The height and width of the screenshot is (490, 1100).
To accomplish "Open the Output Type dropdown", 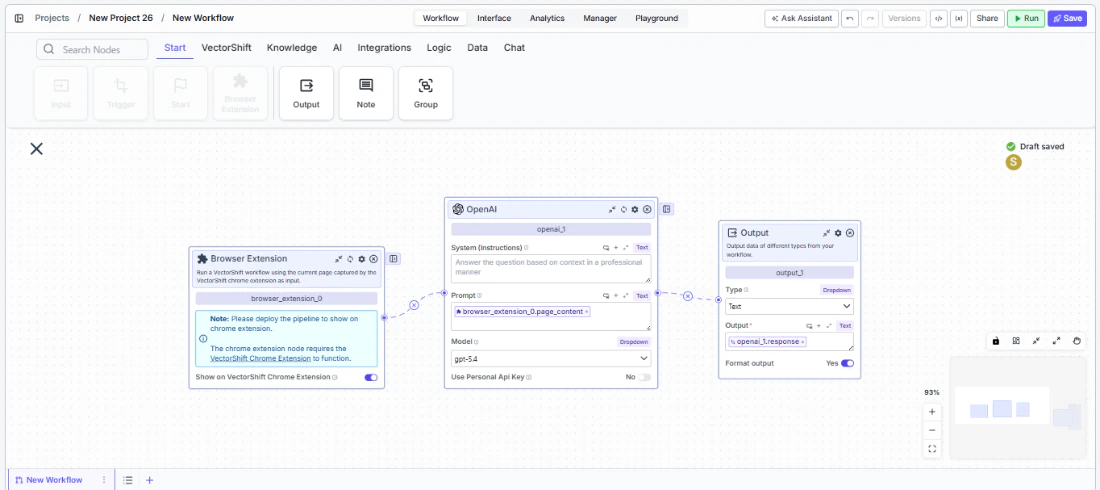I will tap(789, 306).
